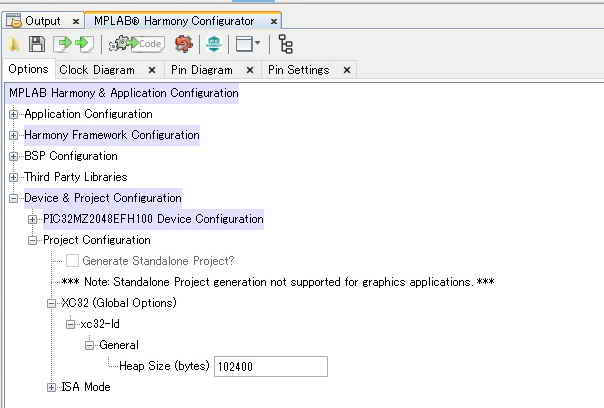This screenshot has width=604, height=408.
Task: Click the Output tab icon
Action: 13,21
